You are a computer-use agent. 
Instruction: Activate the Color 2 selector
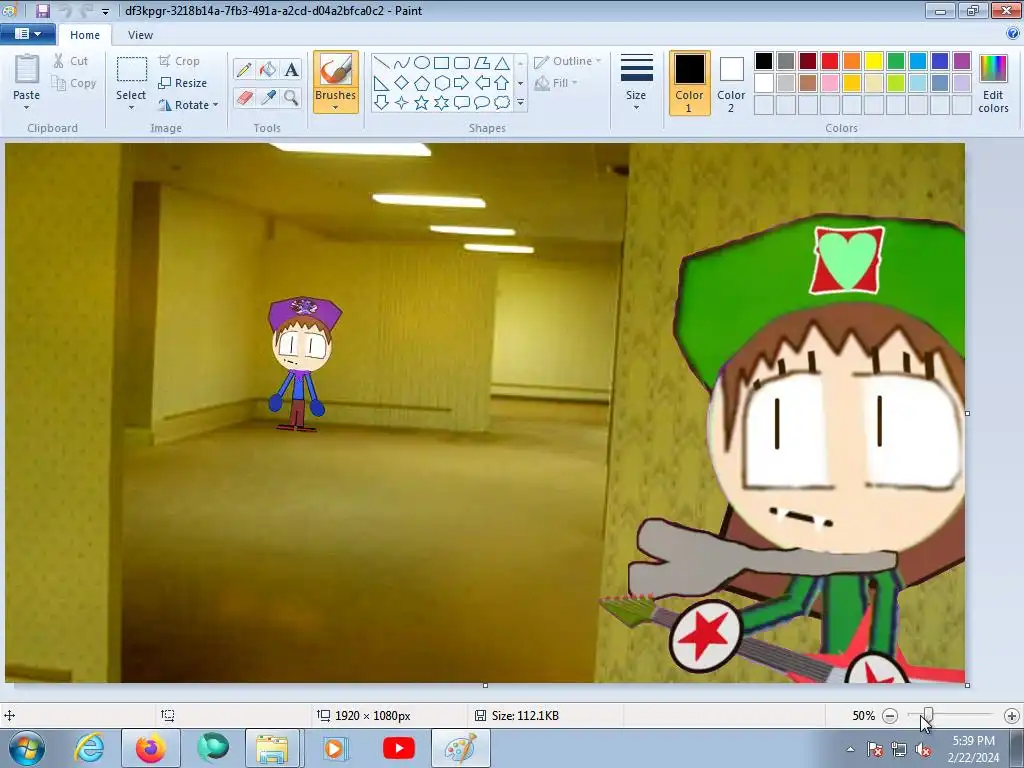point(731,83)
